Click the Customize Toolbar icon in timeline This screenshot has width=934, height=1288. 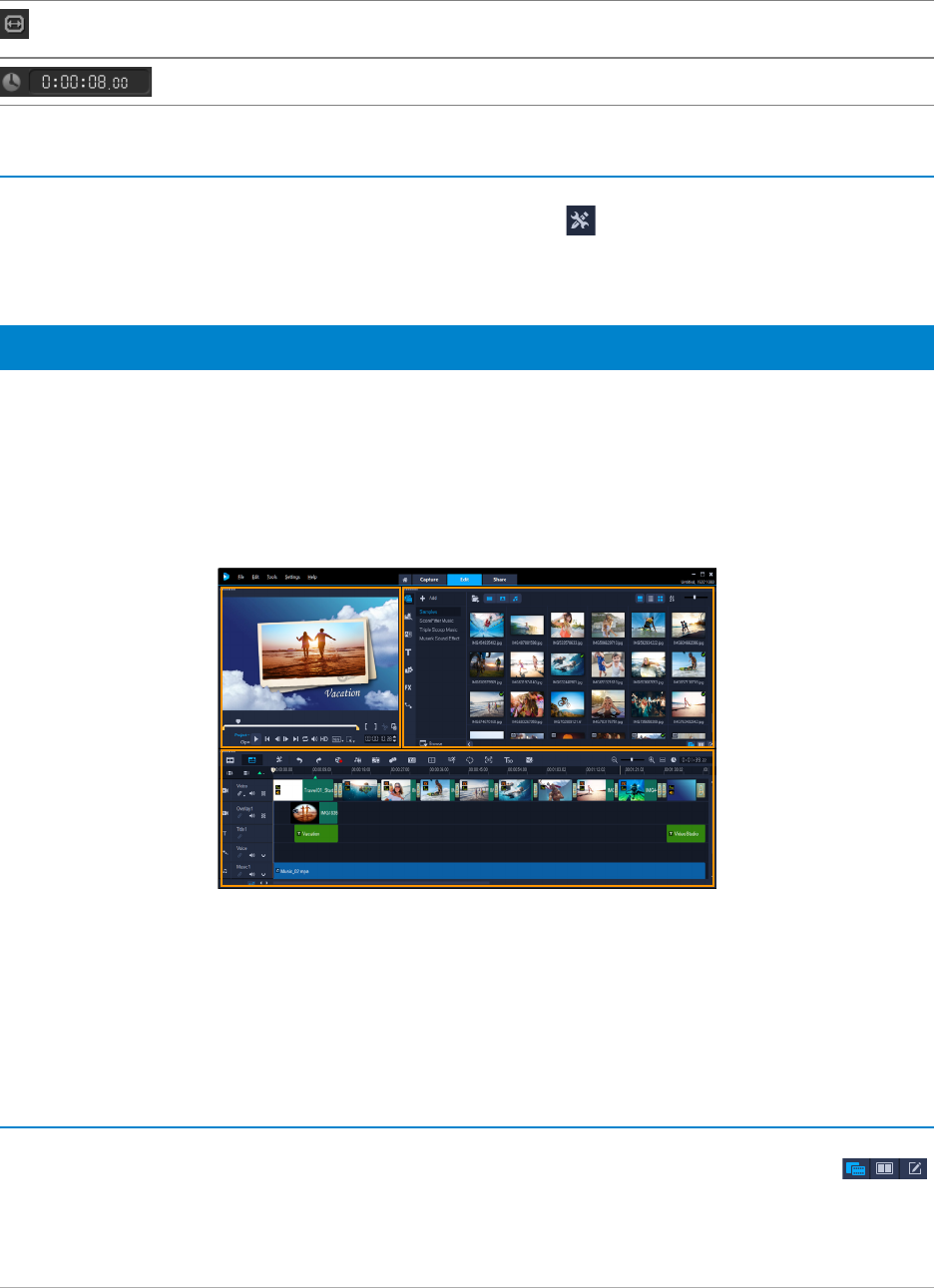[279, 759]
